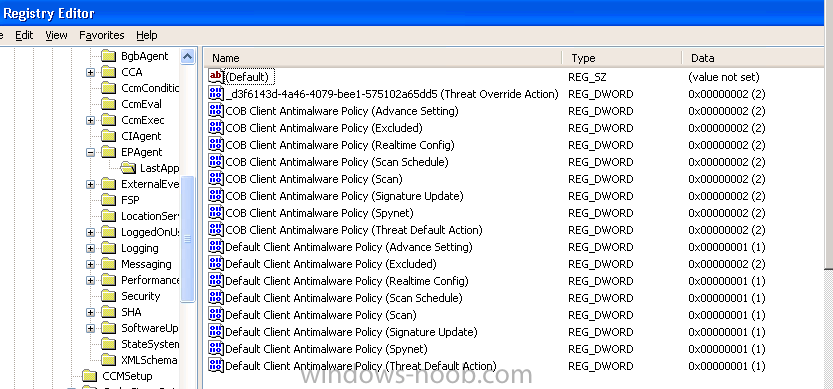
Task: Click DWORD icon for COB Signature Update
Action: pos(216,196)
